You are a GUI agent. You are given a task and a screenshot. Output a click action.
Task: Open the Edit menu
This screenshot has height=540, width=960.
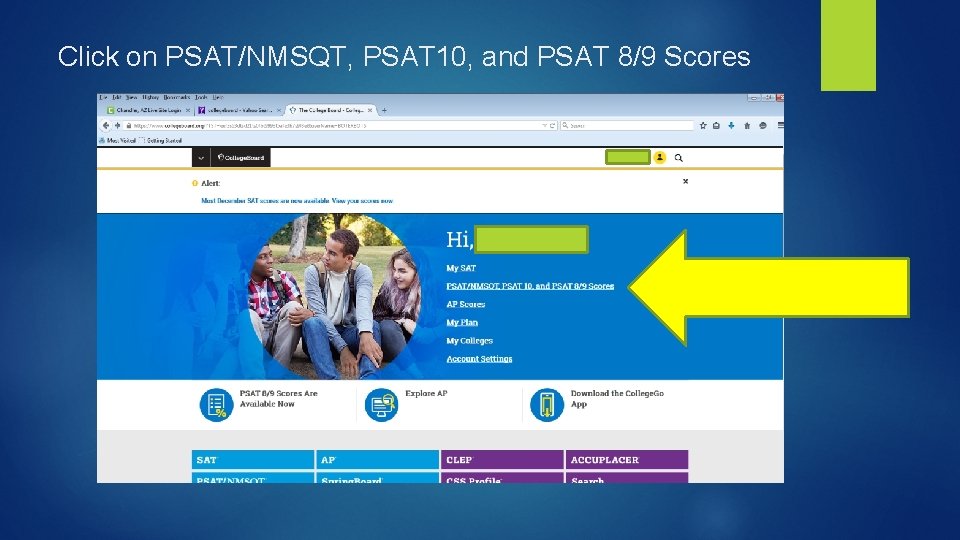(116, 97)
